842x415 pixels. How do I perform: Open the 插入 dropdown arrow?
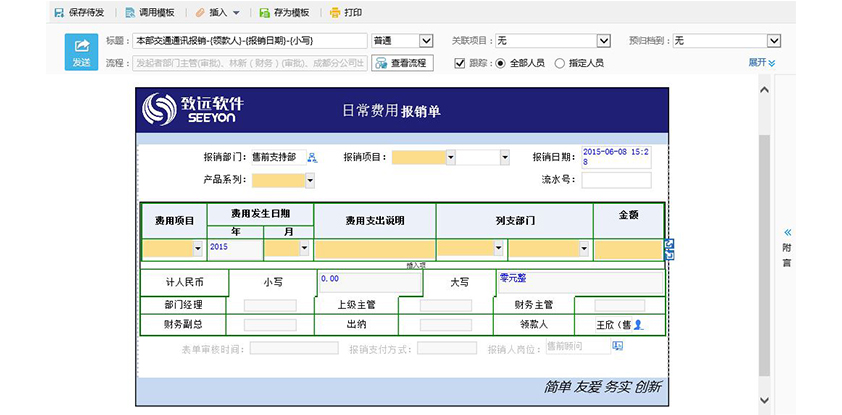click(236, 13)
